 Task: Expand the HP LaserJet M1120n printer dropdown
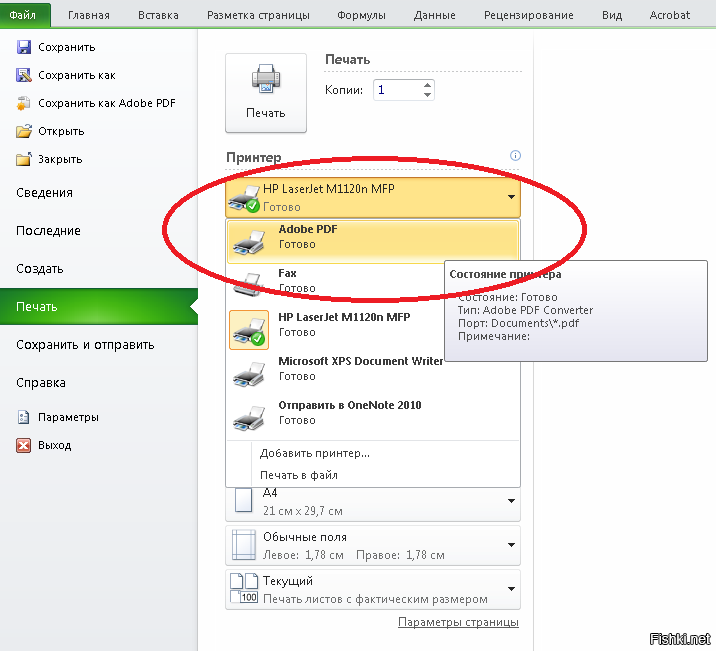coord(511,197)
